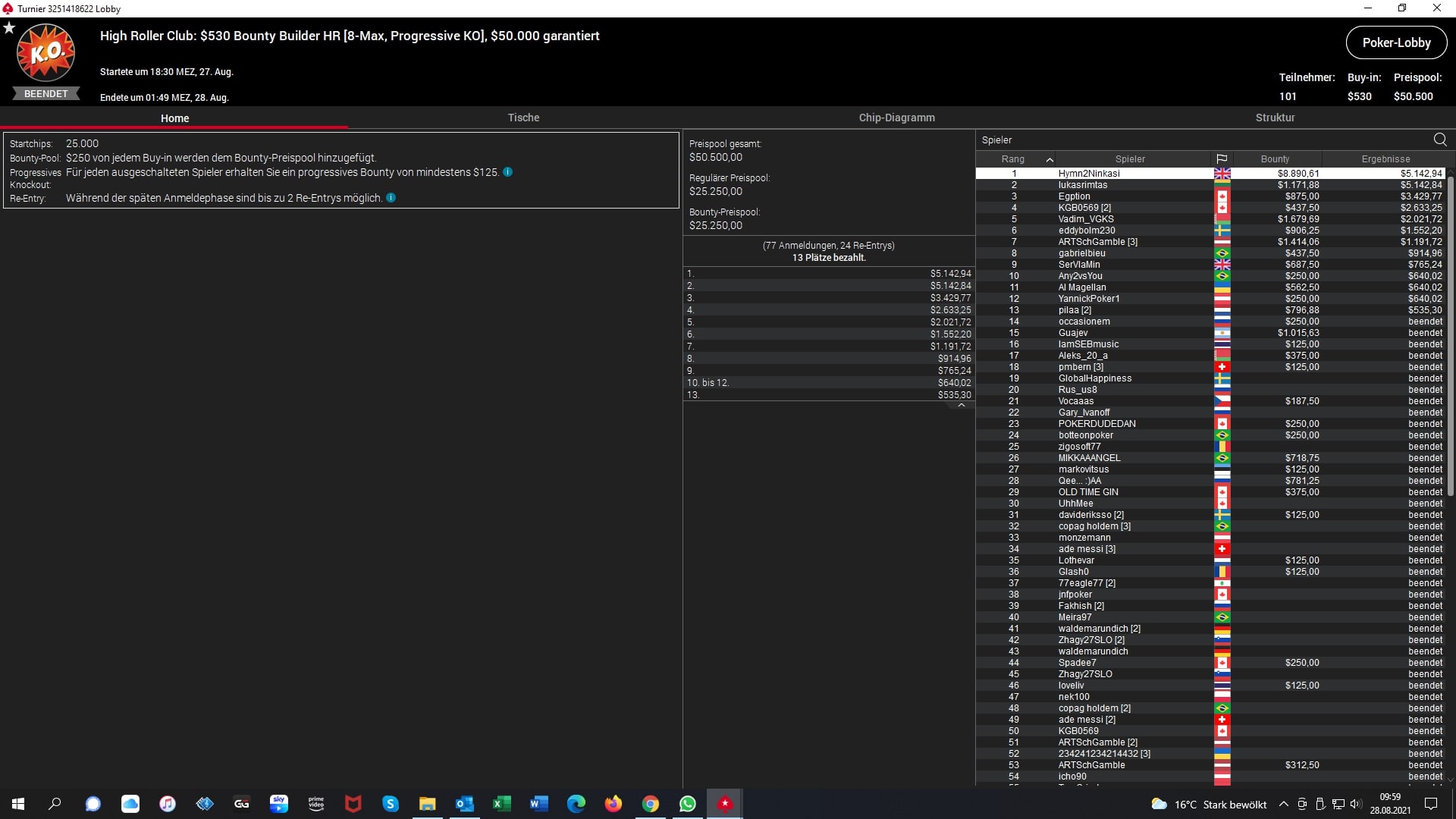Click the K.O. tournament logo
Screen dimensions: 1456x819
click(x=45, y=53)
